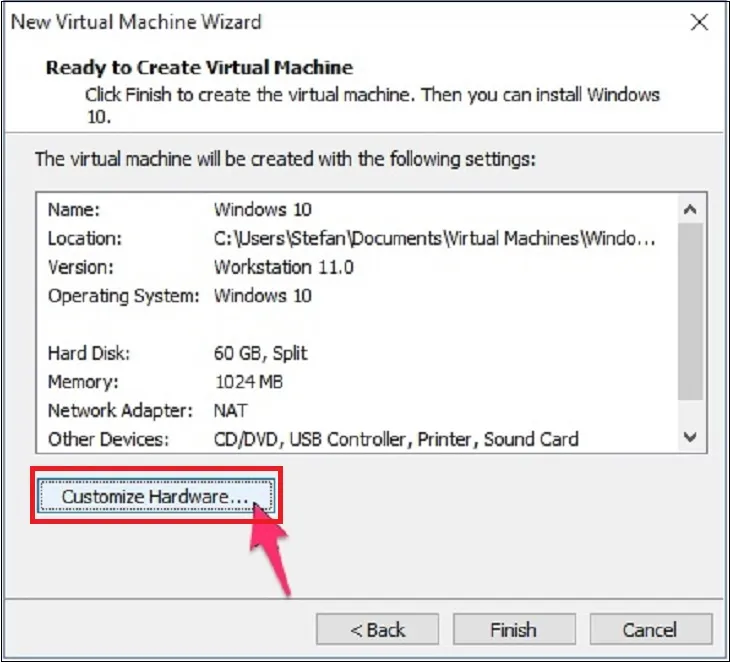This screenshot has width=730, height=662.
Task: Cancel the New Virtual Machine Wizard
Action: click(x=651, y=629)
